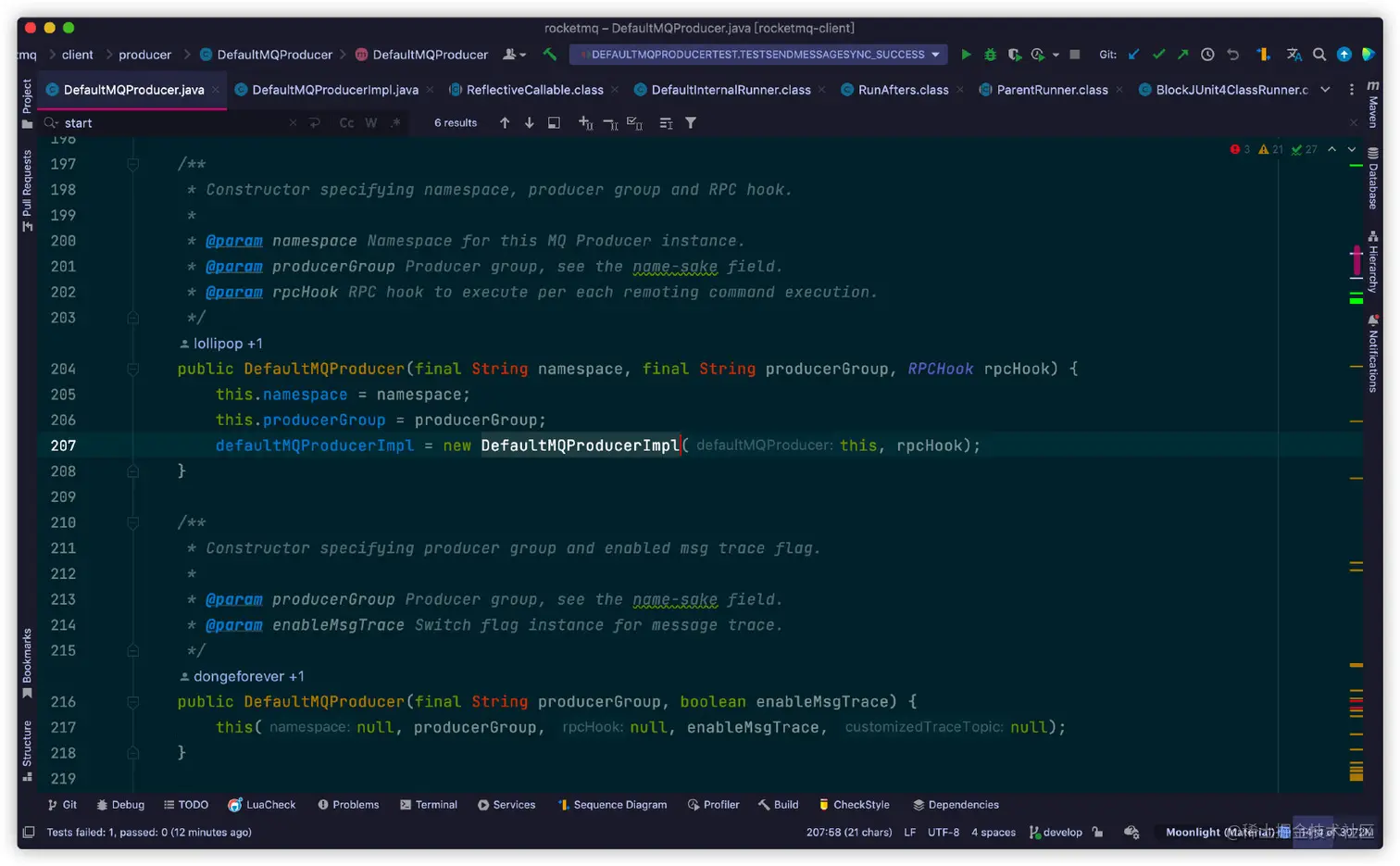
Task: Unselect occurrence in find bar
Action: (x=610, y=123)
